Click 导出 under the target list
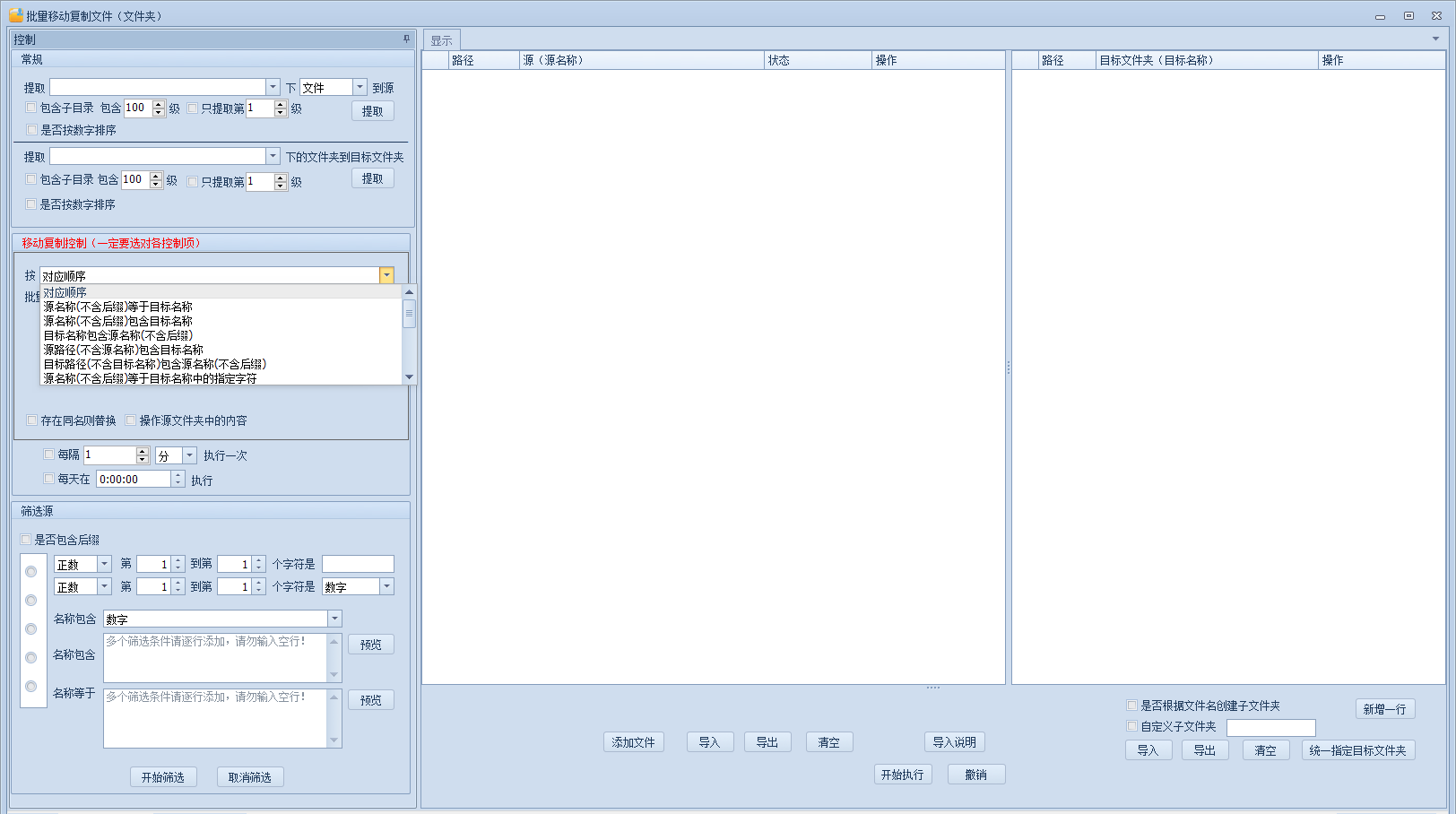The image size is (1456, 814). 1205,750
